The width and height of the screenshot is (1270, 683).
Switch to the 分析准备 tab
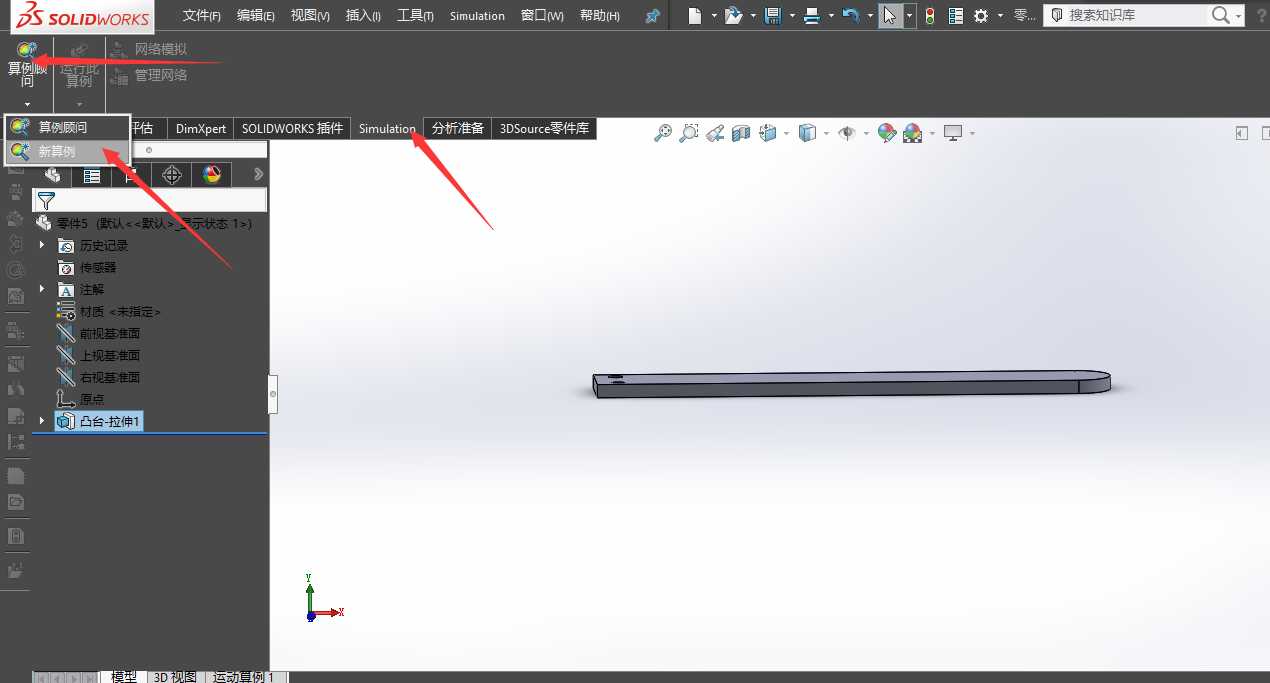(458, 128)
